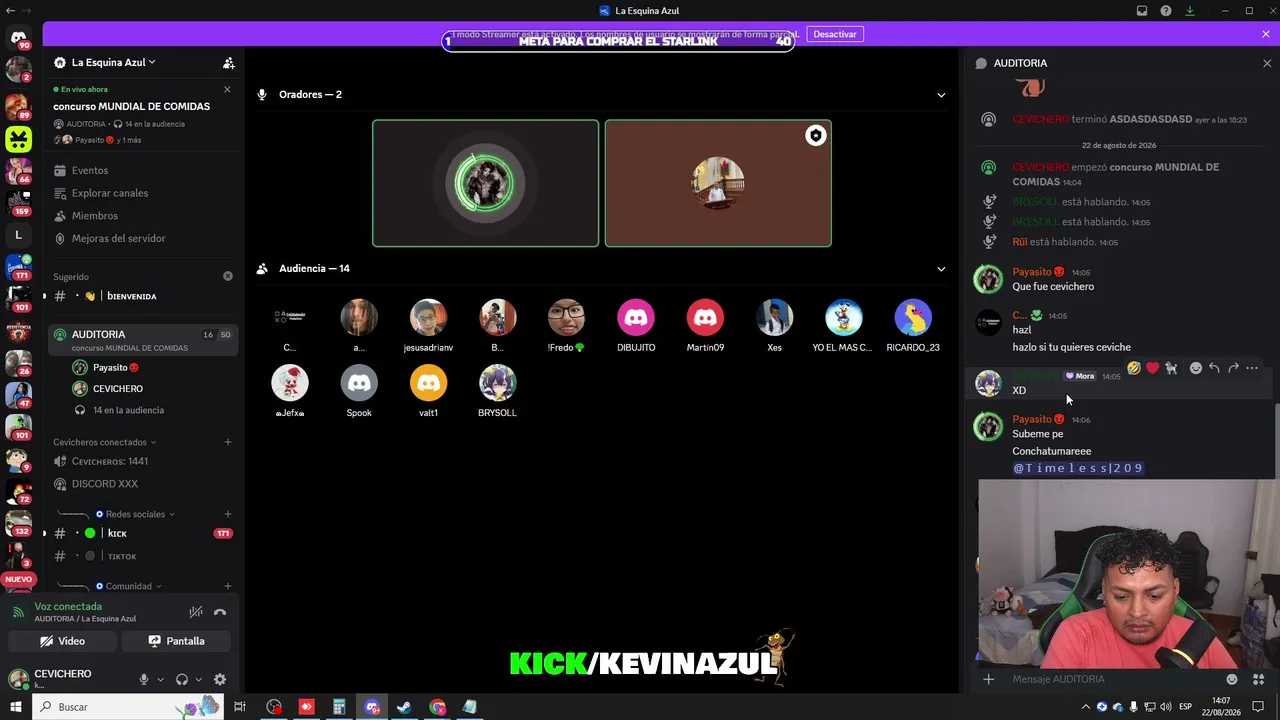The width and height of the screenshot is (1280, 720).
Task: Focus the Mensaje AUDITORIA input box
Action: click(1115, 679)
